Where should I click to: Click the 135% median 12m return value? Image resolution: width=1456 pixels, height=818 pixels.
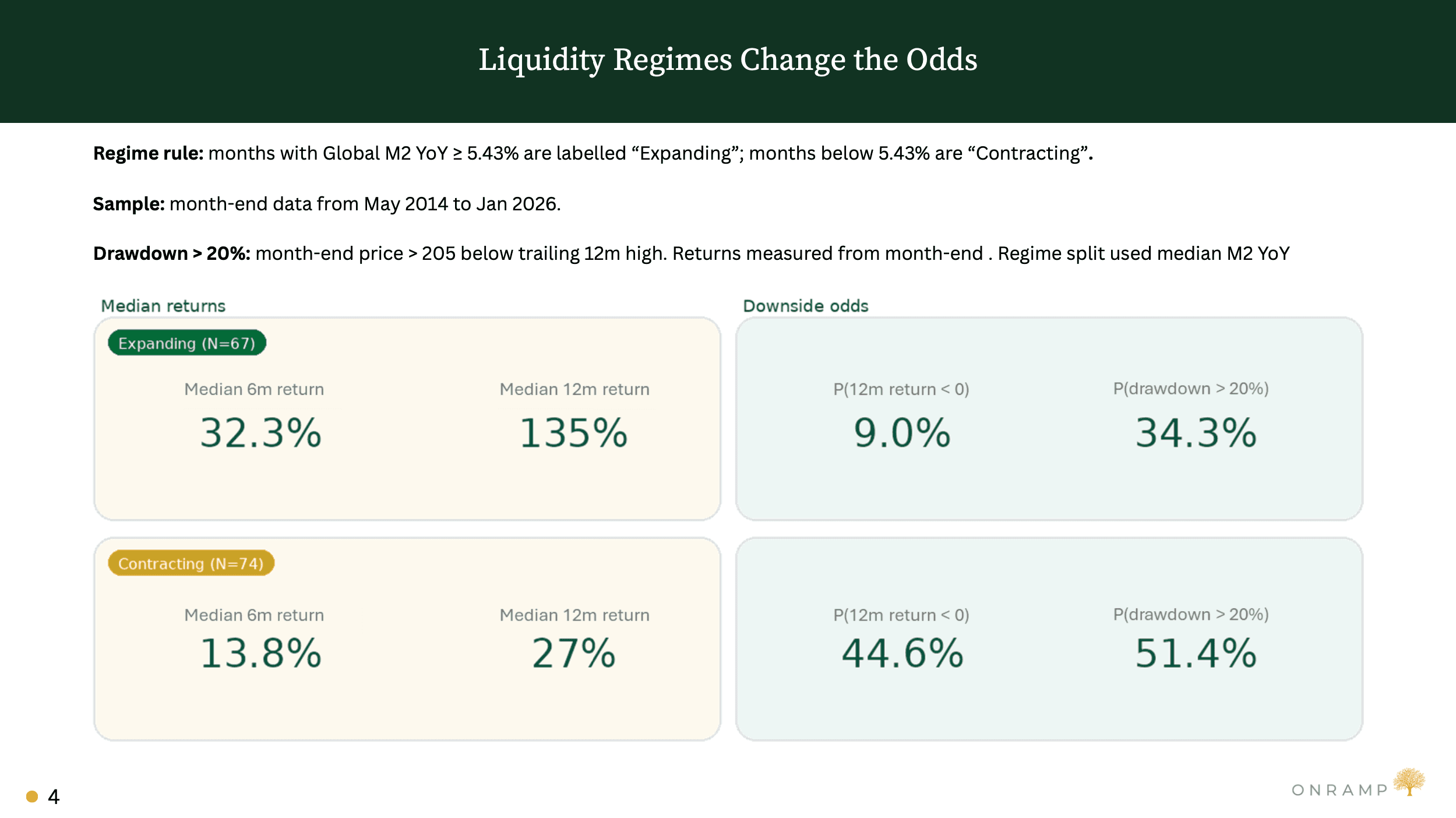574,433
